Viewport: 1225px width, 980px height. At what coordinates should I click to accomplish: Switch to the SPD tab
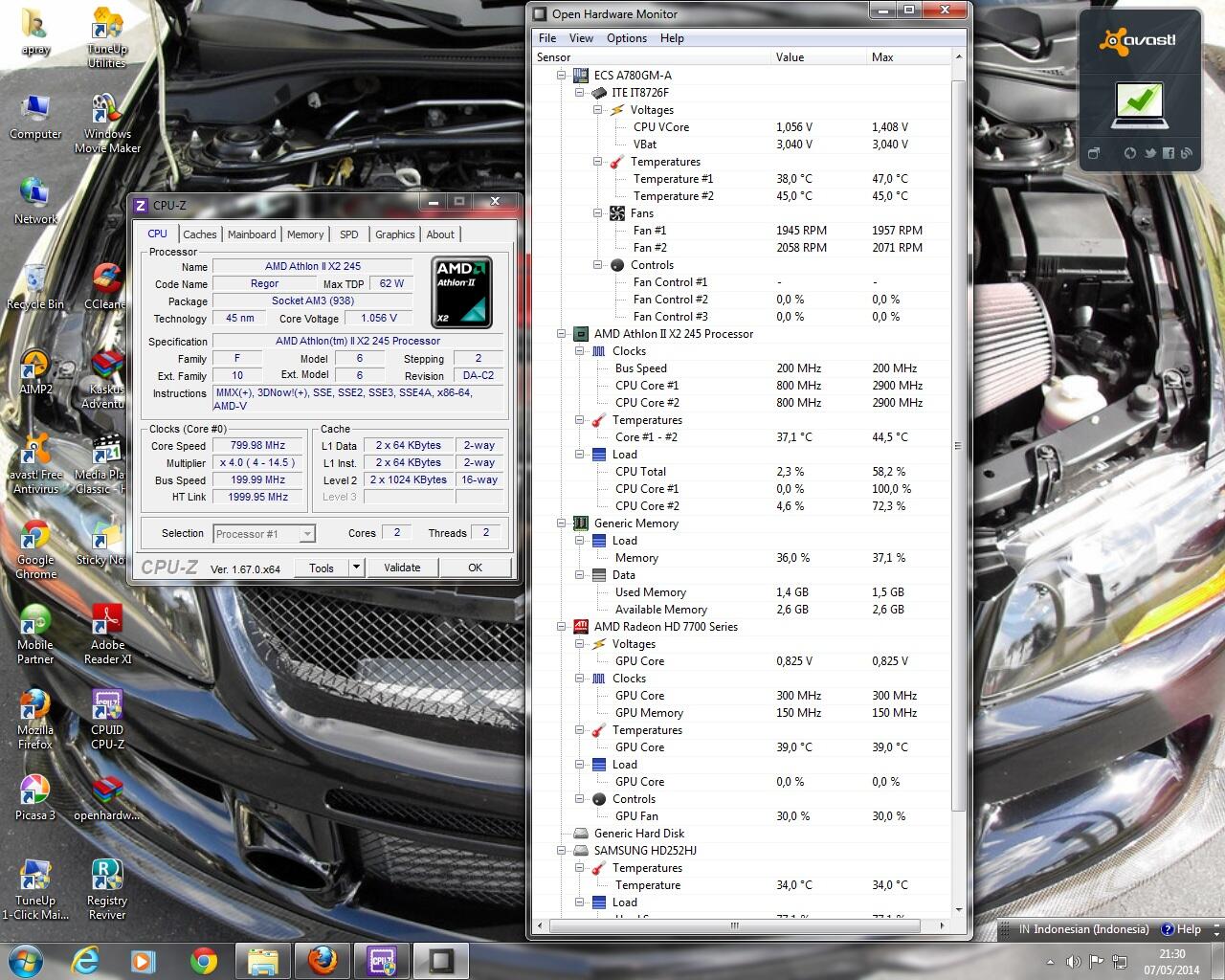(x=349, y=234)
